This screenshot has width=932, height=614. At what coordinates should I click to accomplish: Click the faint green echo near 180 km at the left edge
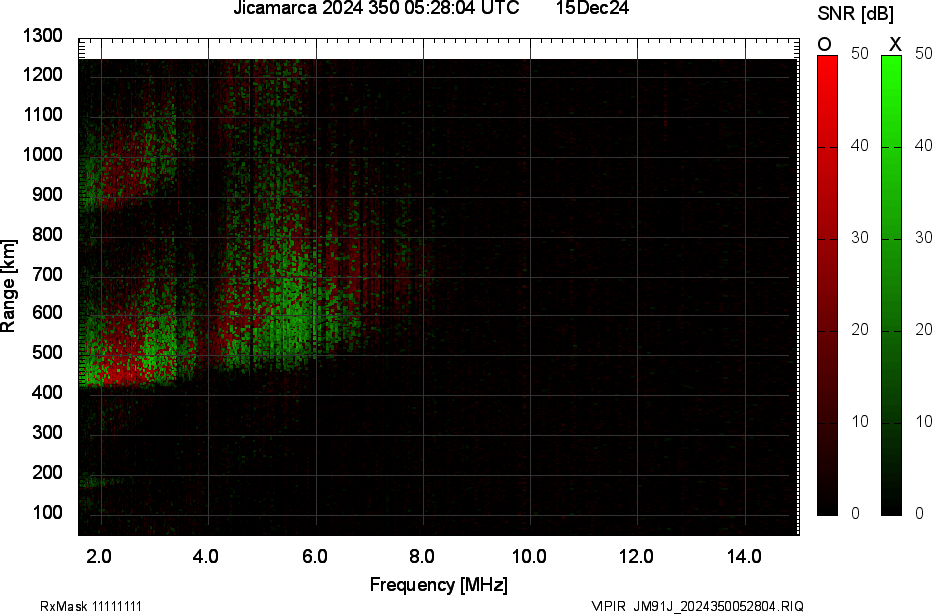click(x=98, y=480)
